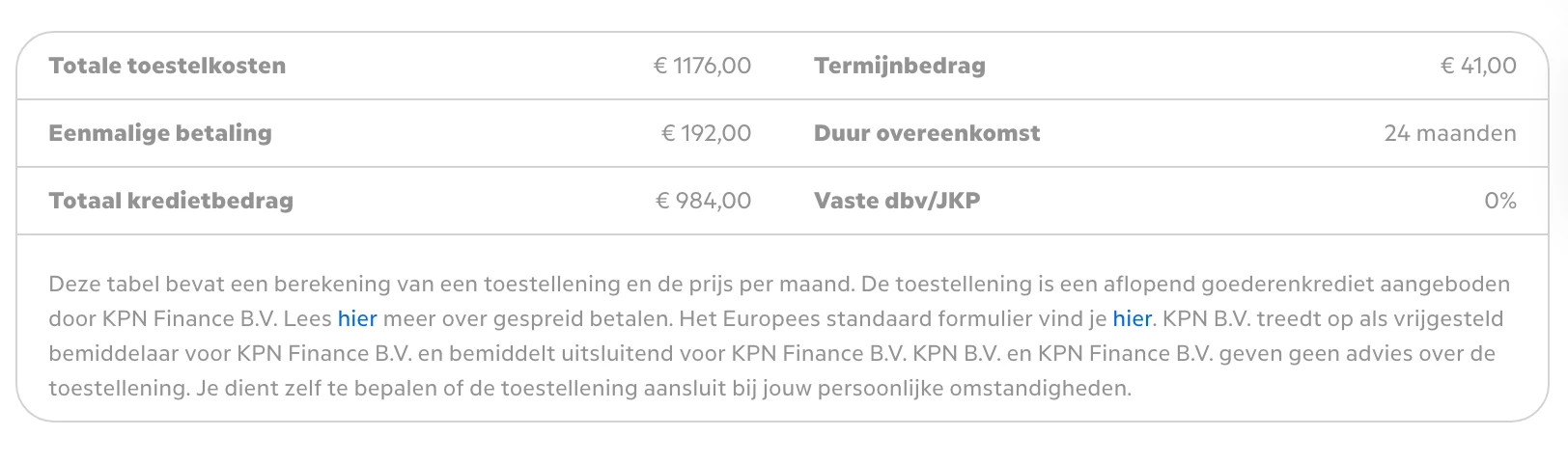Viewport: 1568px width, 464px height.
Task: Select the '24 maanden' value
Action: (x=1449, y=134)
